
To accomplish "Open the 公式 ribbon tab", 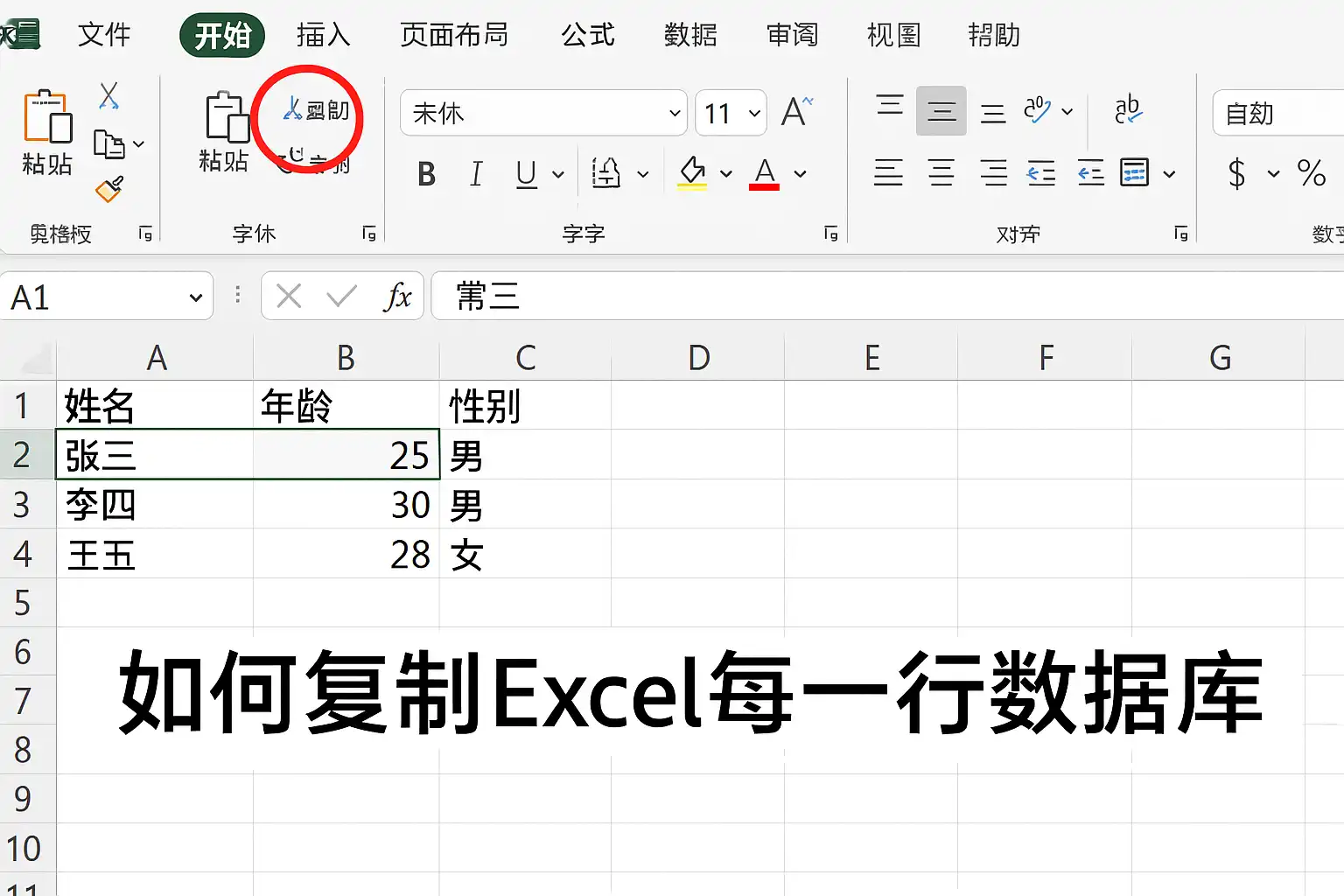I will 588,35.
